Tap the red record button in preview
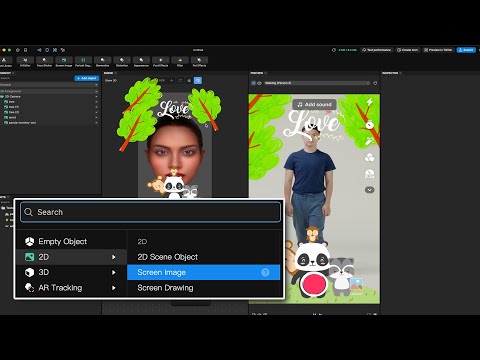Image resolution: width=480 pixels, height=360 pixels. 314,284
